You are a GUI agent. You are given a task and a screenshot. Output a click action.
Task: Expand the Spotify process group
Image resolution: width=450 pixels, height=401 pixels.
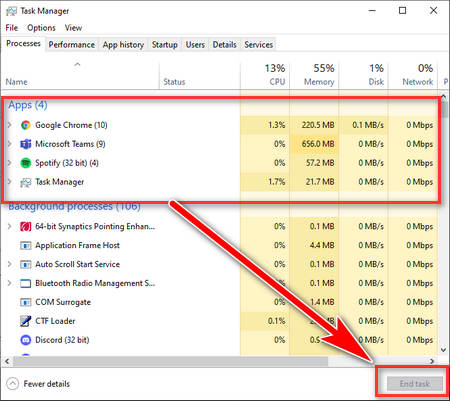point(10,163)
